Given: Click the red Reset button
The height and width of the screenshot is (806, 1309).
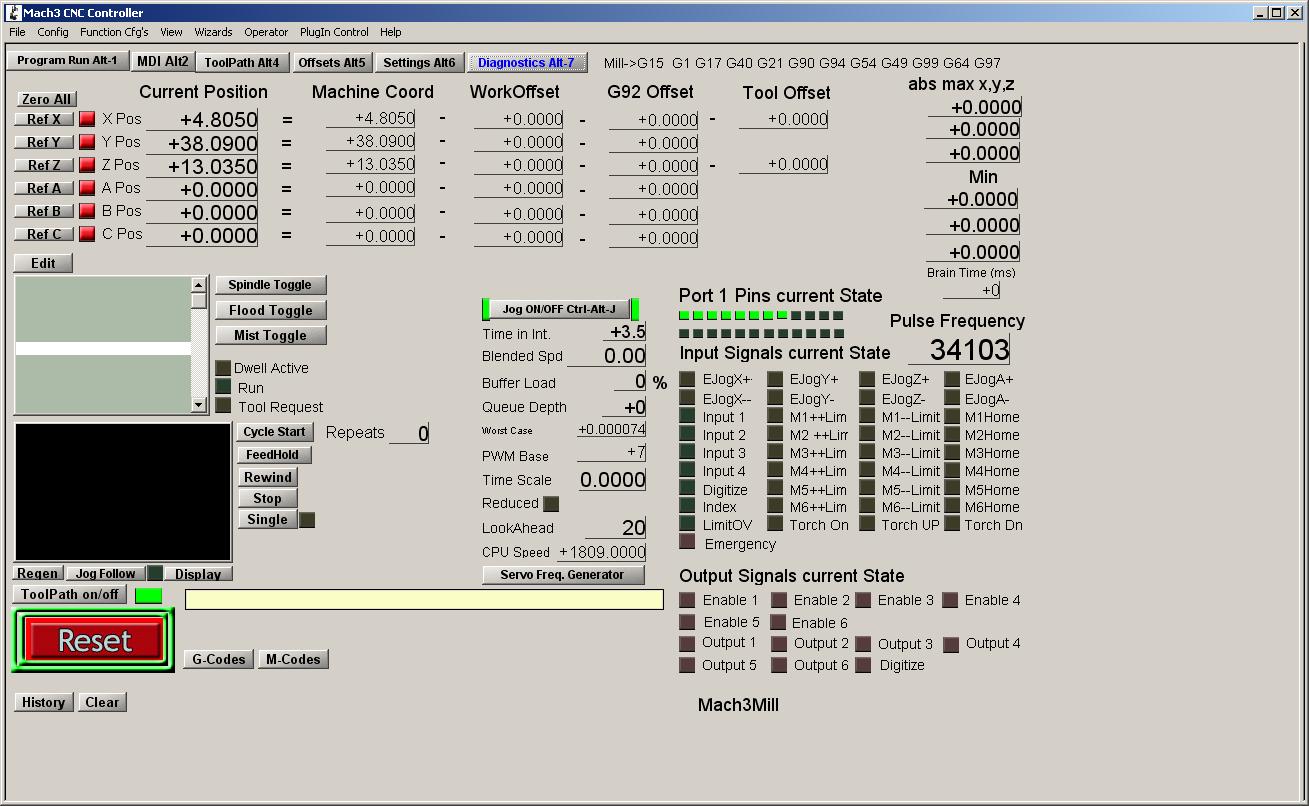Looking at the screenshot, I should (x=94, y=640).
